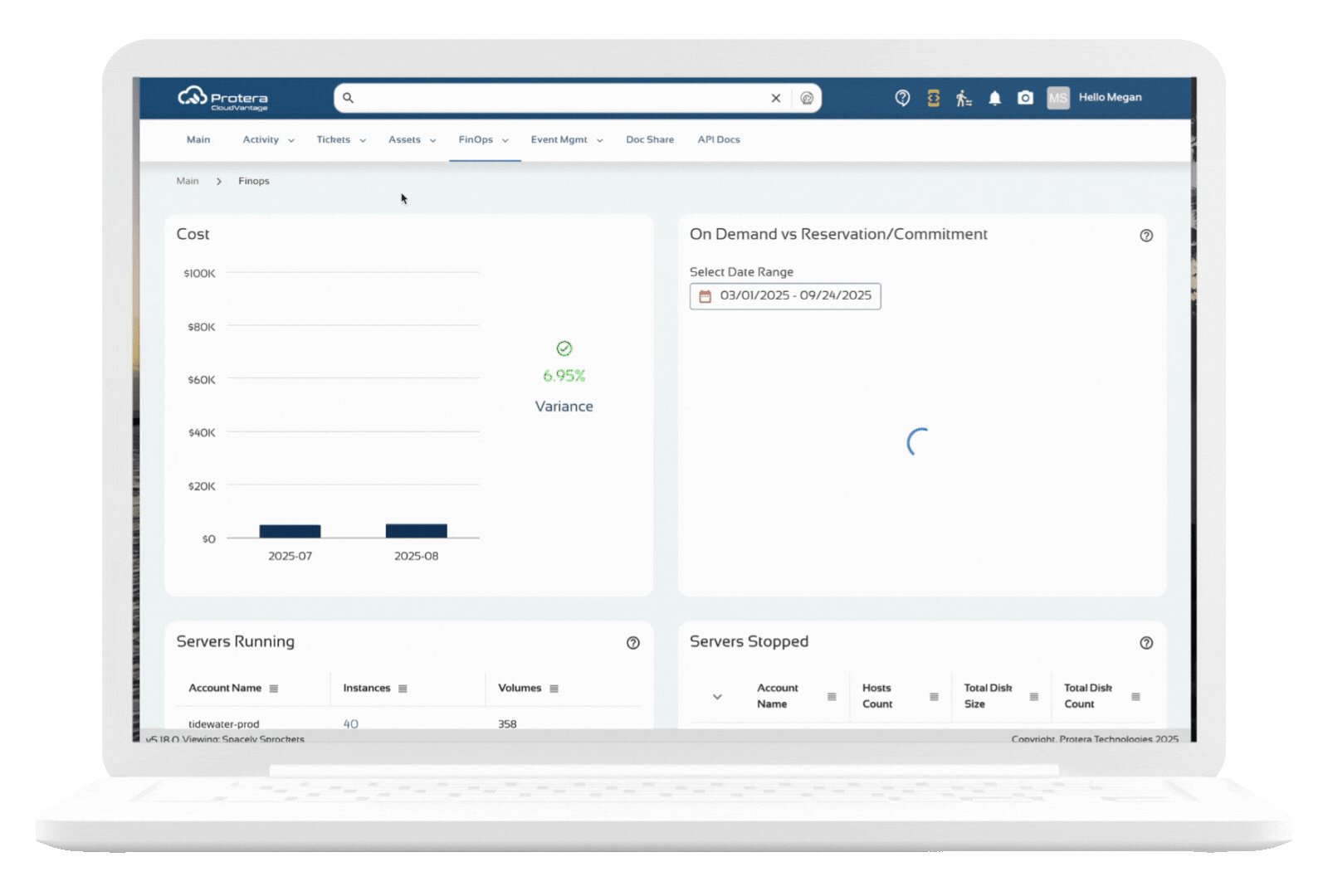
Task: Expand the Tickets menu dropdown
Action: [340, 140]
